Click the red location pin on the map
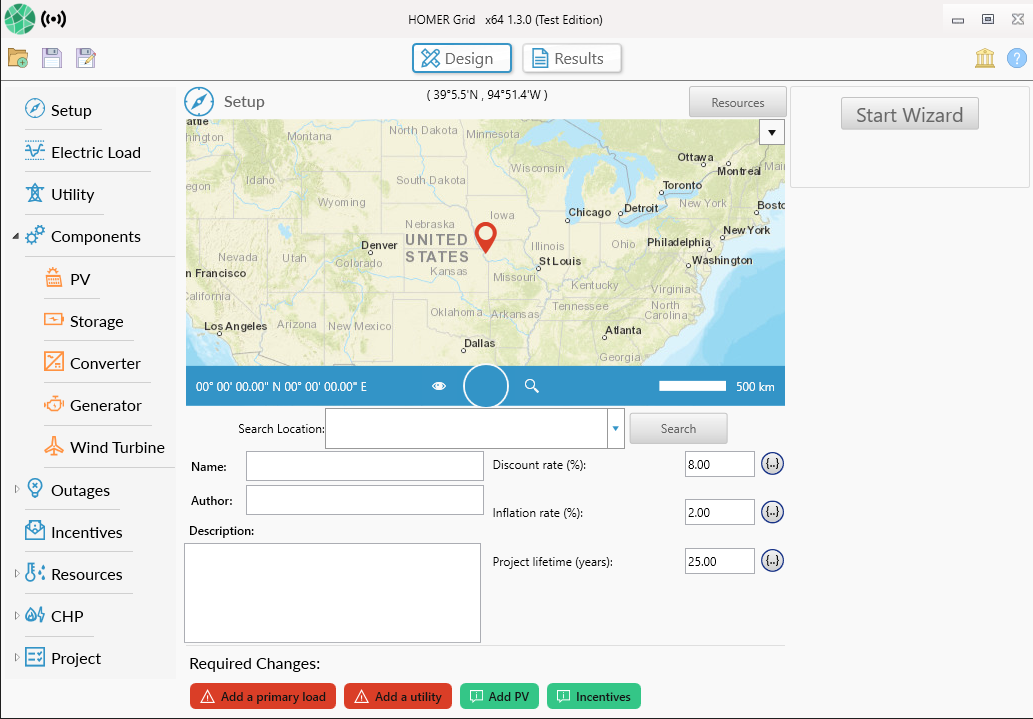Viewport: 1033px width, 719px height. [x=486, y=238]
